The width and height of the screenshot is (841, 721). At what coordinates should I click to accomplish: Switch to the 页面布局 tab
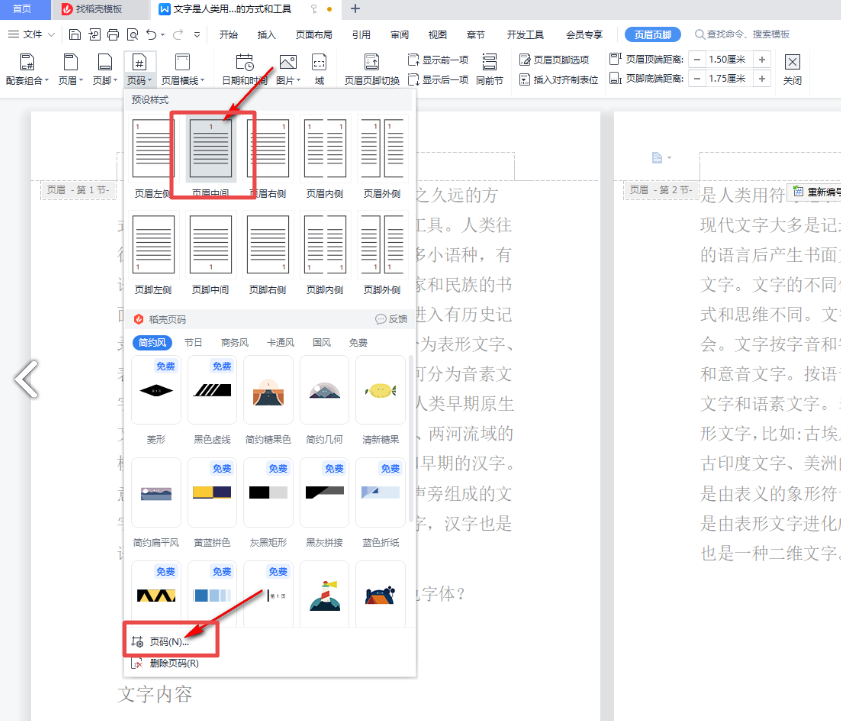(314, 34)
